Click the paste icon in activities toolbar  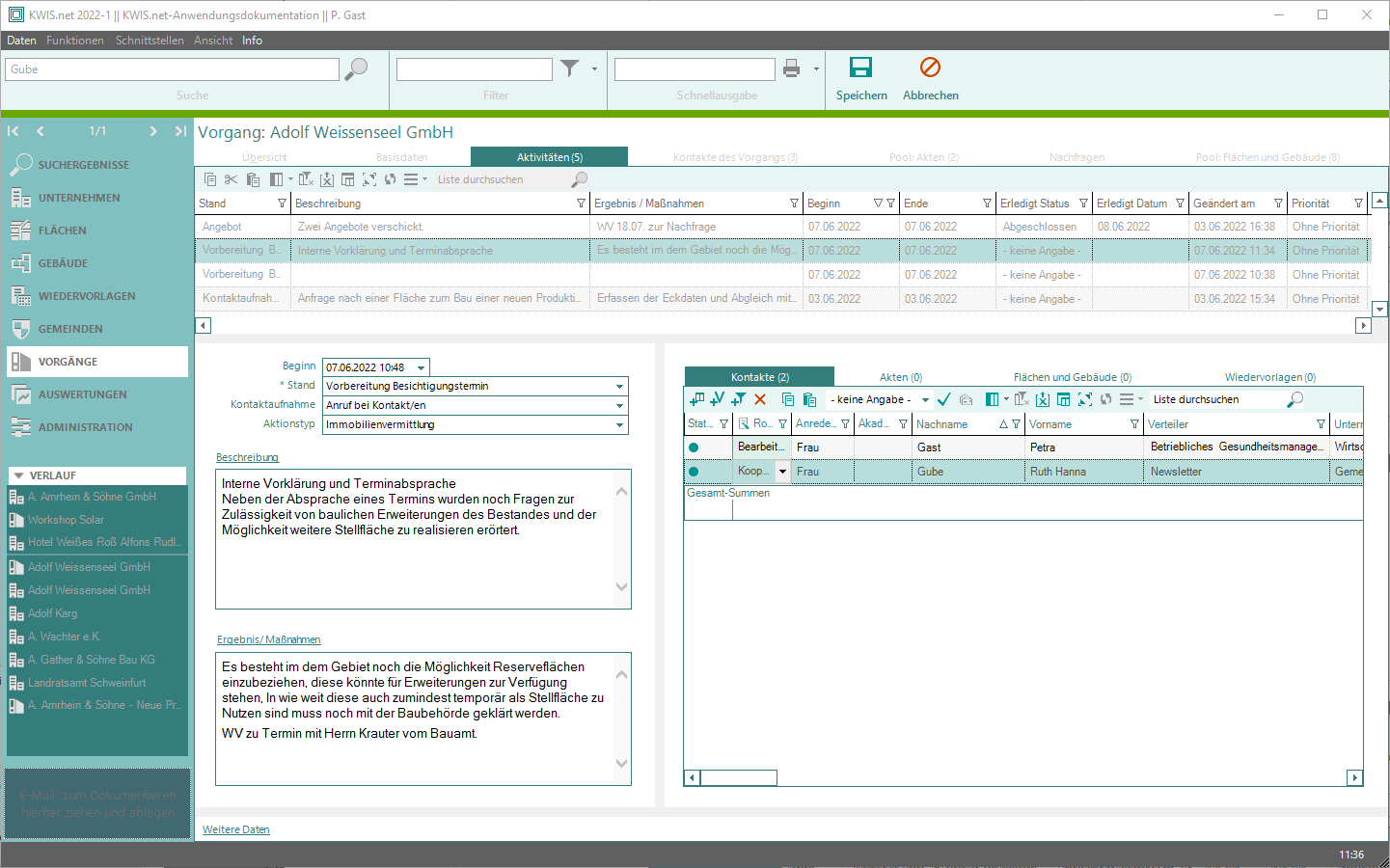(253, 179)
